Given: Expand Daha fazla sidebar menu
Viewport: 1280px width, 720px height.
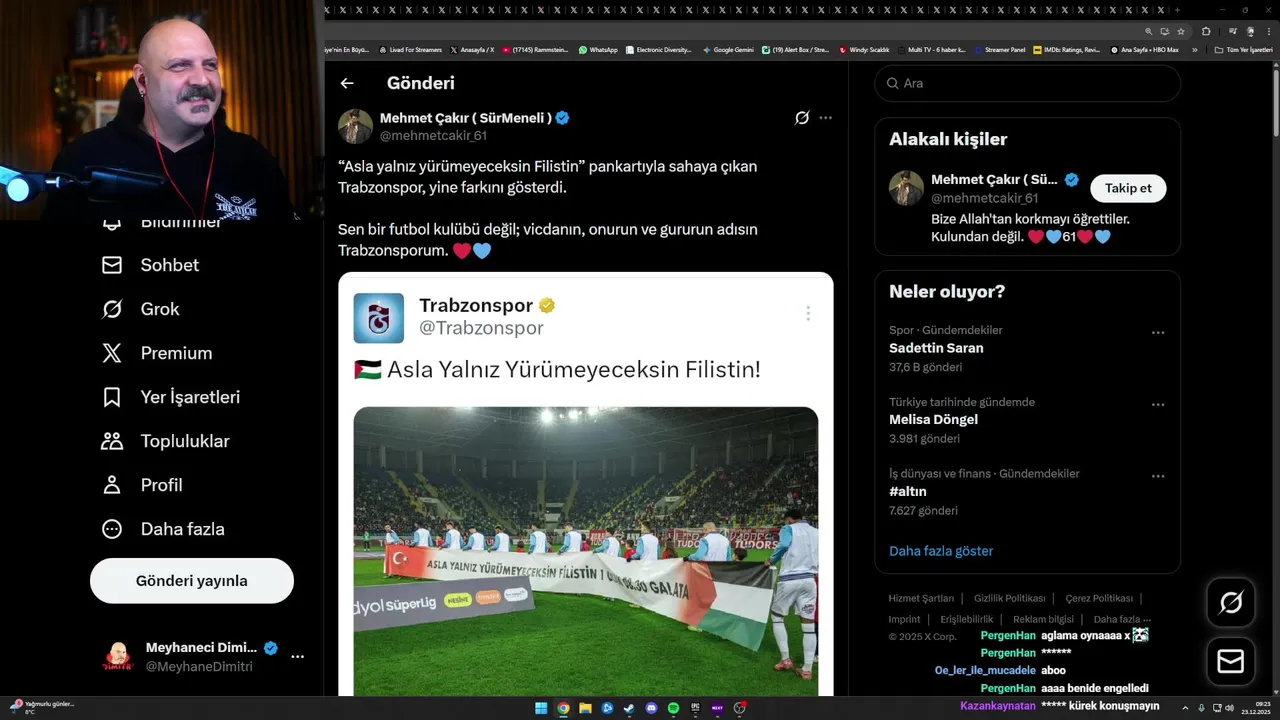Looking at the screenshot, I should click(x=164, y=529).
